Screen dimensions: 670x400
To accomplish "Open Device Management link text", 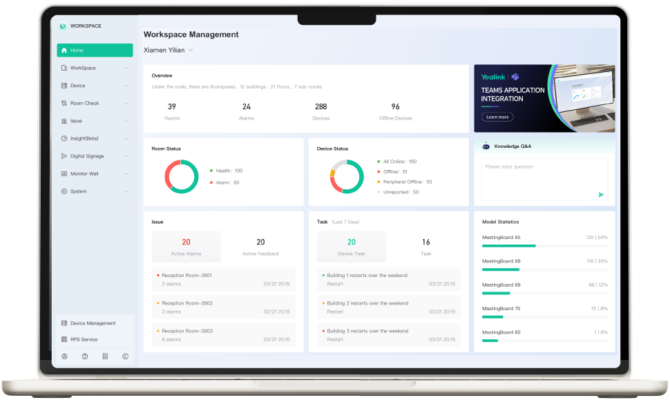I will (93, 323).
